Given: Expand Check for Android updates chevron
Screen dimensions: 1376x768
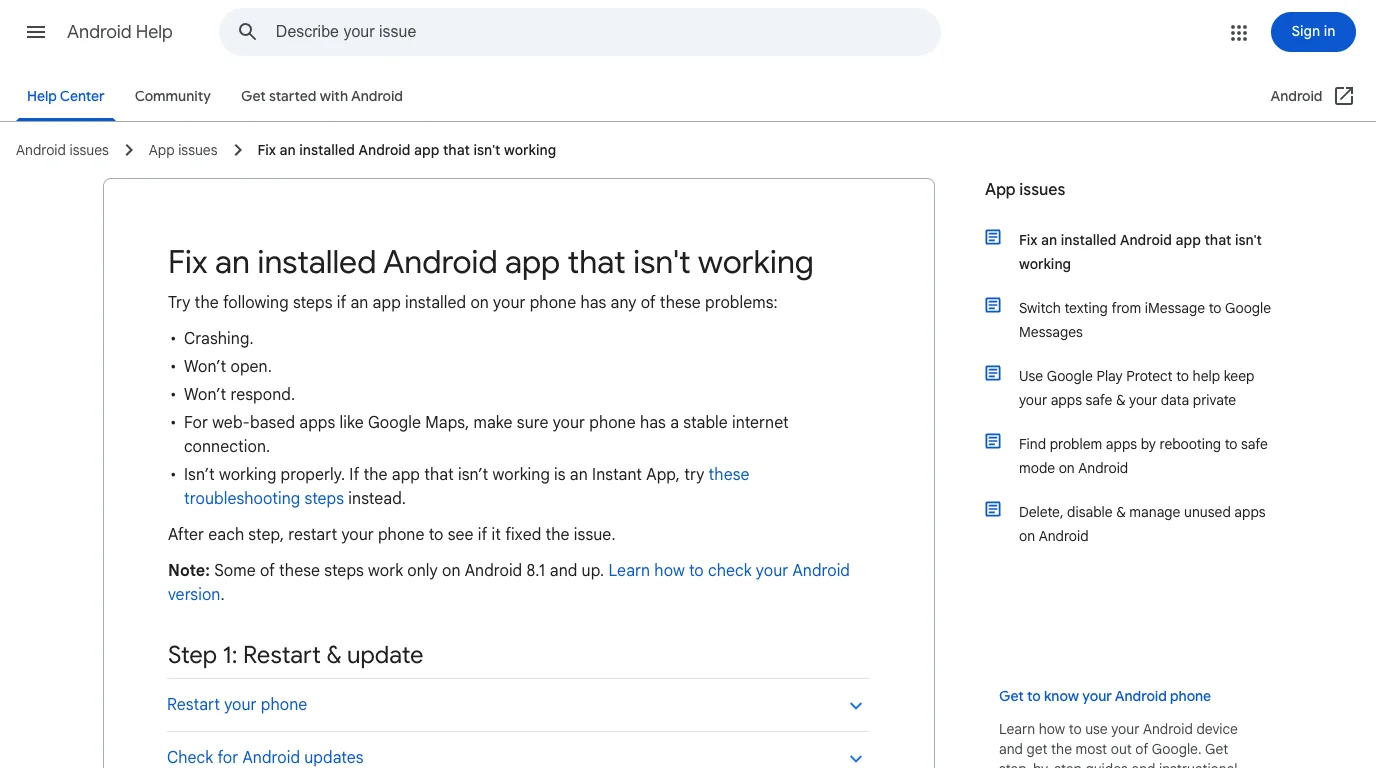Looking at the screenshot, I should tap(856, 759).
